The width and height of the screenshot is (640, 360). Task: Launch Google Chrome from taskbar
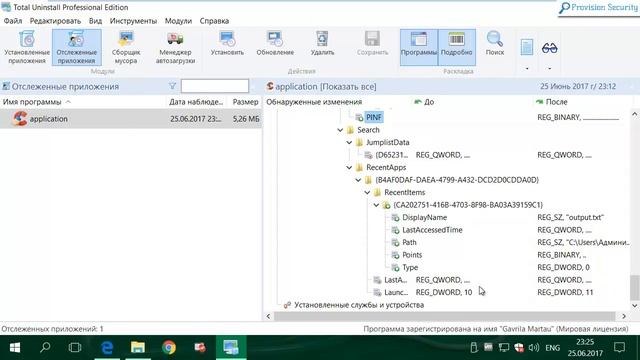[x=169, y=347]
